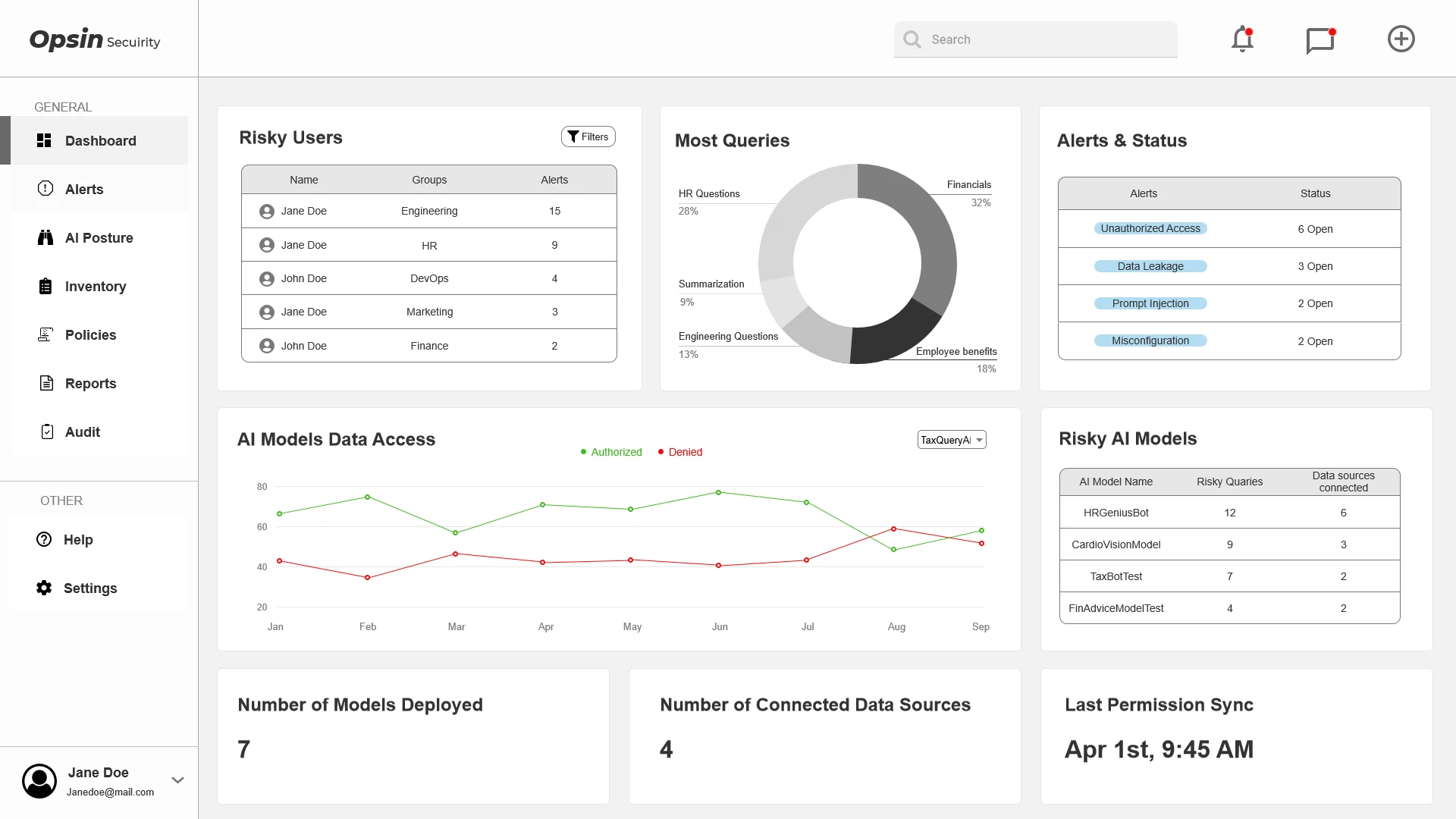Click the user avatar in the Finance row

click(x=266, y=346)
